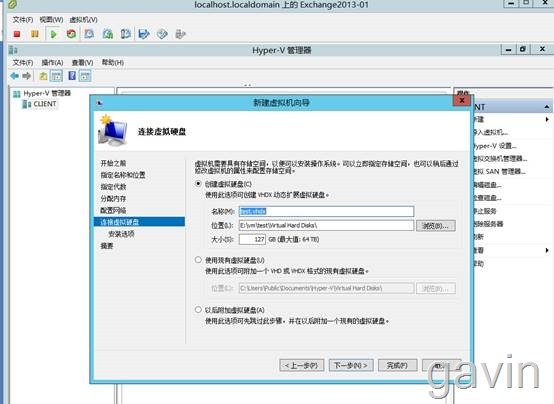This screenshot has height=404, width=554.
Task: Go to the 安装选项 wizard step
Action: click(x=121, y=234)
